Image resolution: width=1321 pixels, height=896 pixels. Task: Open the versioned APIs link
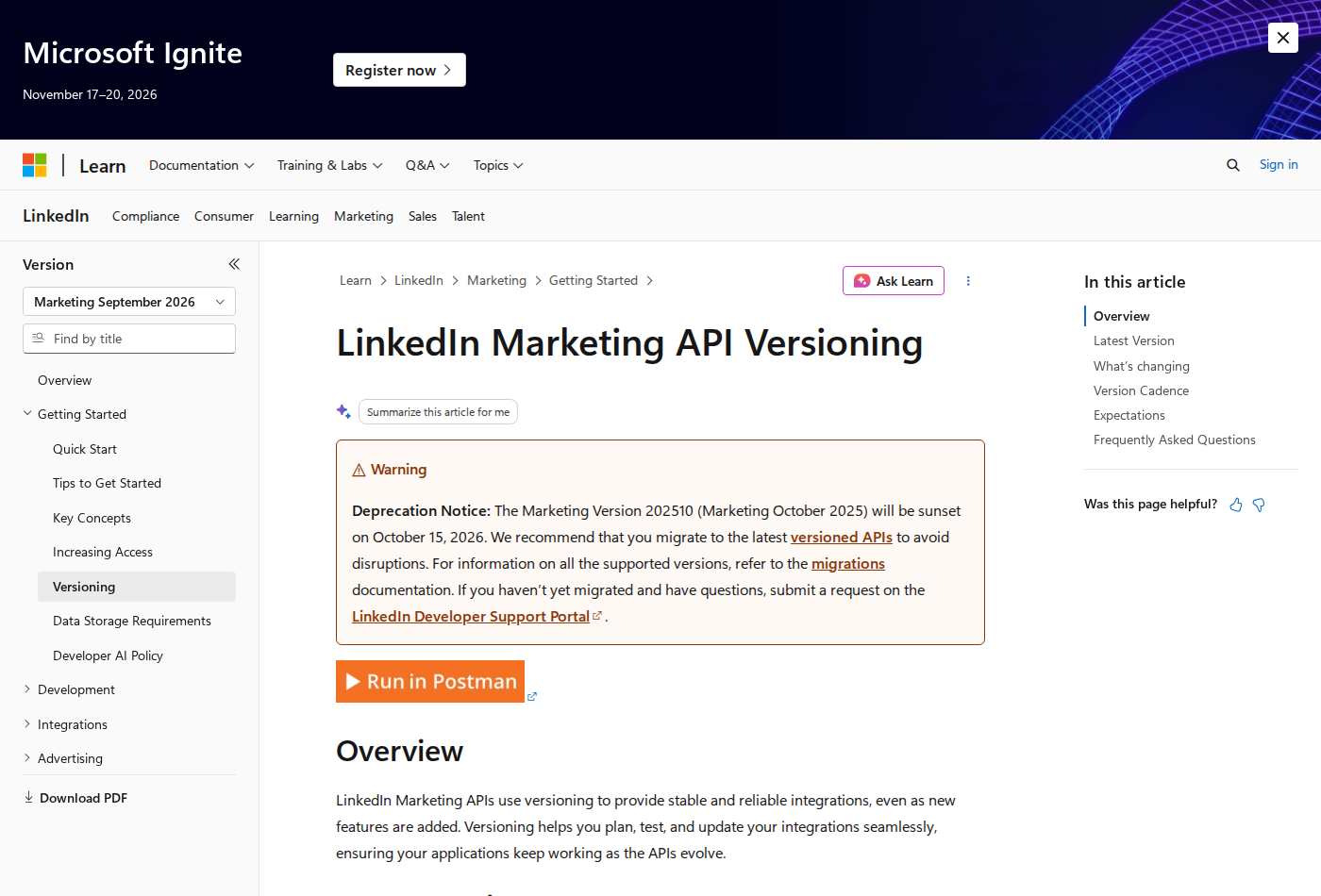pos(842,537)
